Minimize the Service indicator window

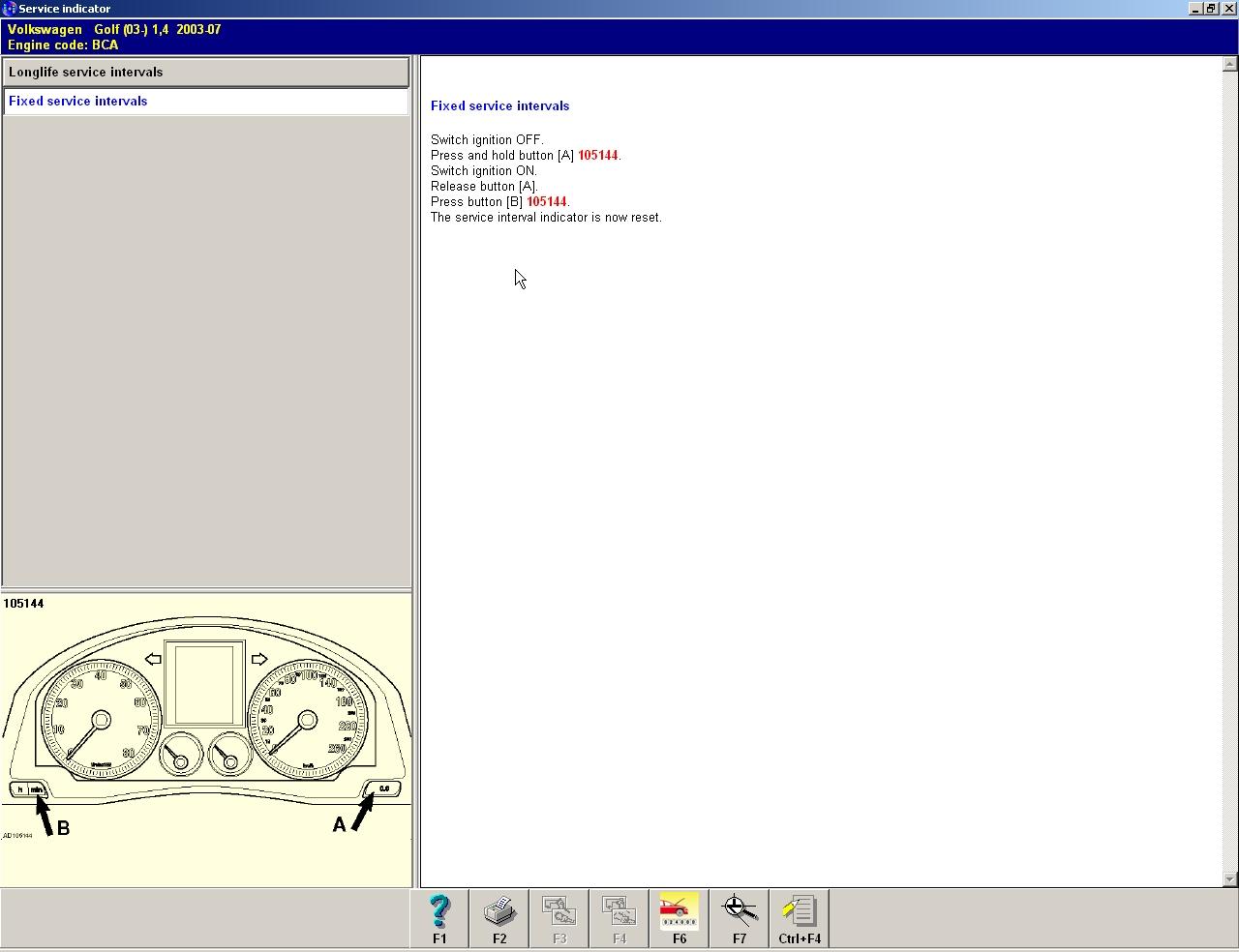pos(1195,9)
